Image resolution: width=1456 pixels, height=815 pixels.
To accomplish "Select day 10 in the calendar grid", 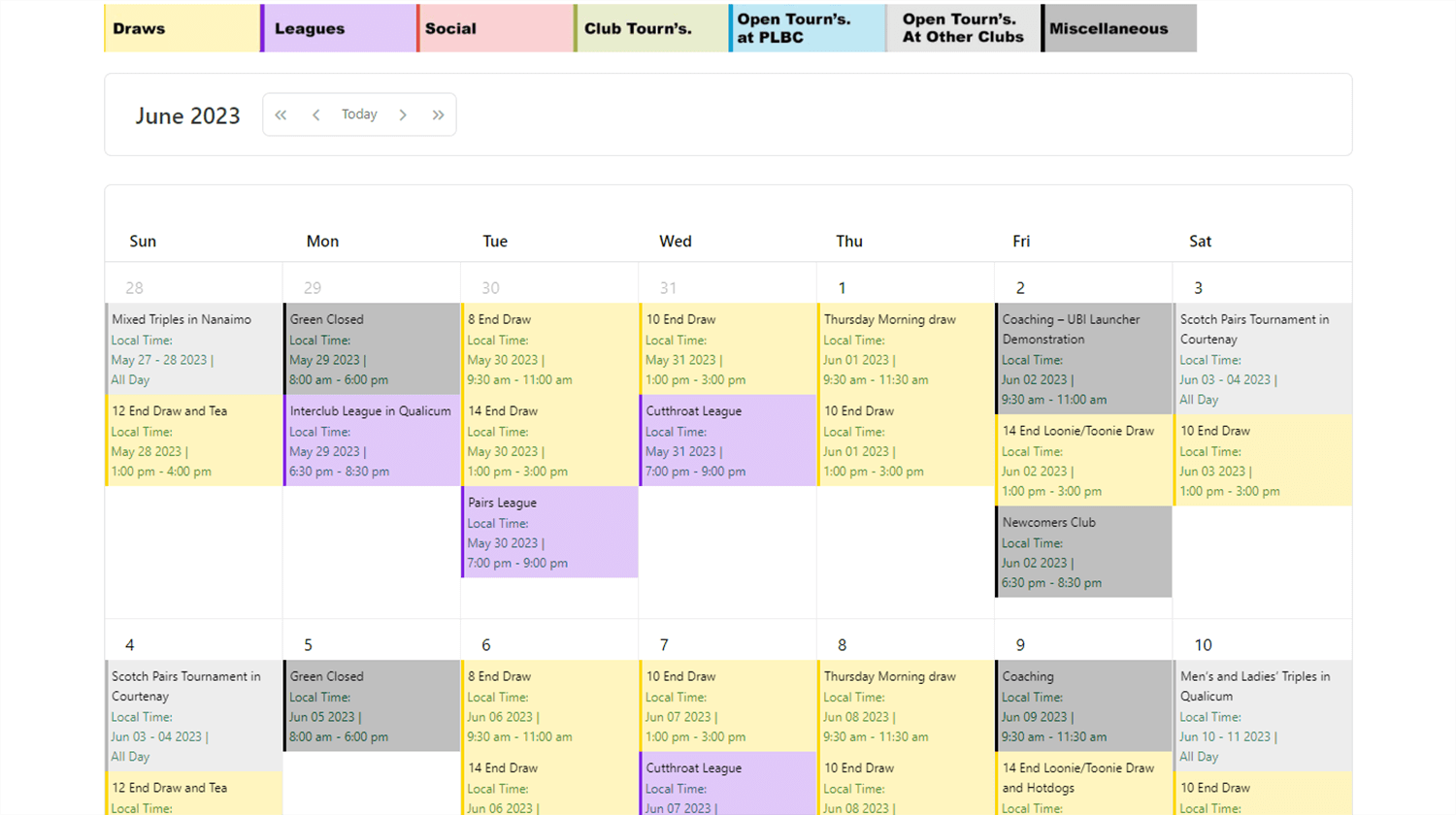I will tap(1203, 644).
